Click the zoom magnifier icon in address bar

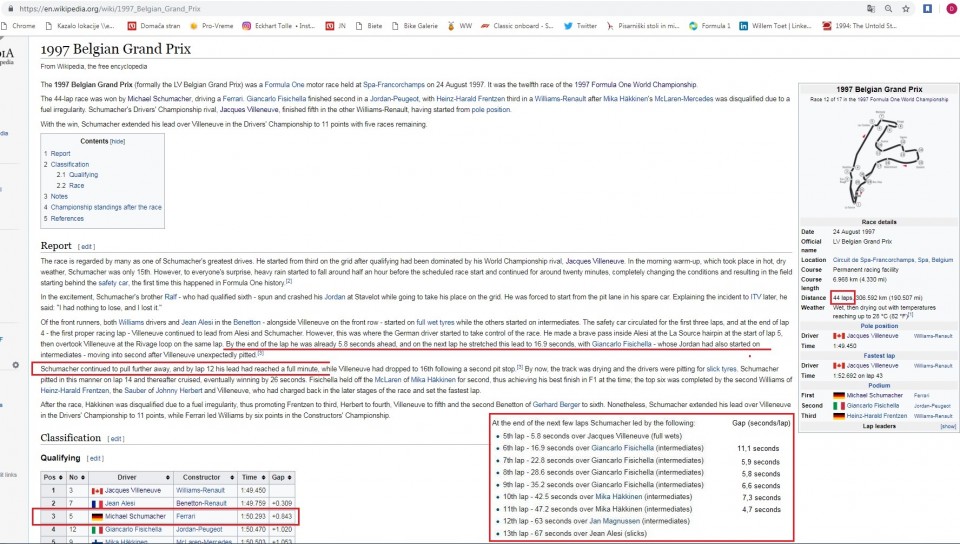click(x=888, y=9)
